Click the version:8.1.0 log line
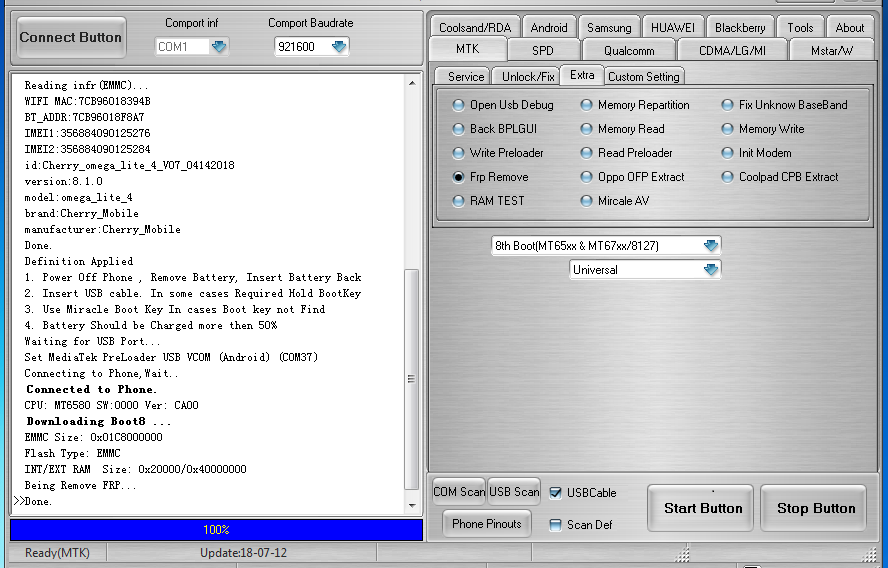The width and height of the screenshot is (888, 568). pyautogui.click(x=63, y=181)
